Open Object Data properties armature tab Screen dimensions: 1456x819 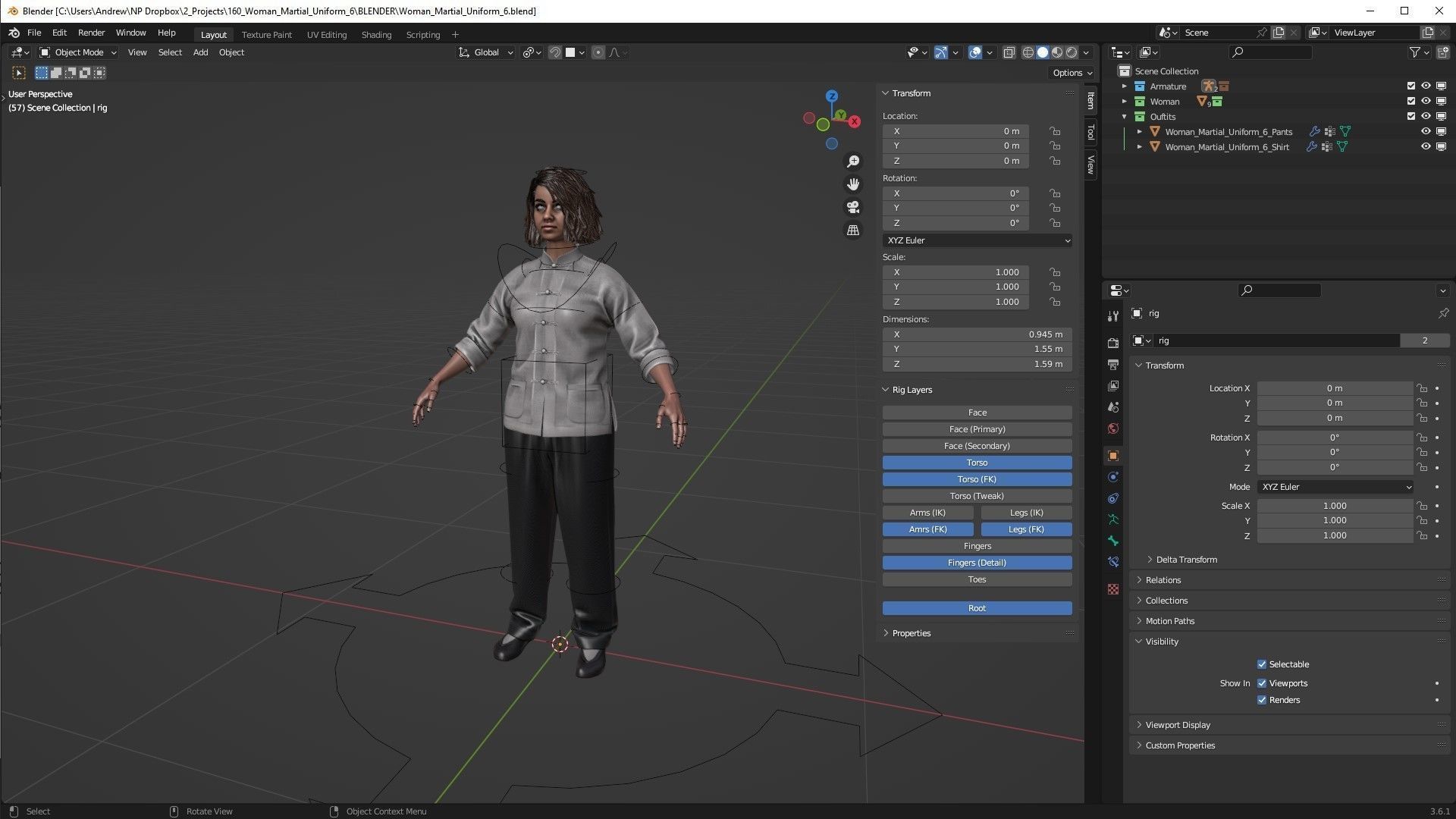point(1113,519)
